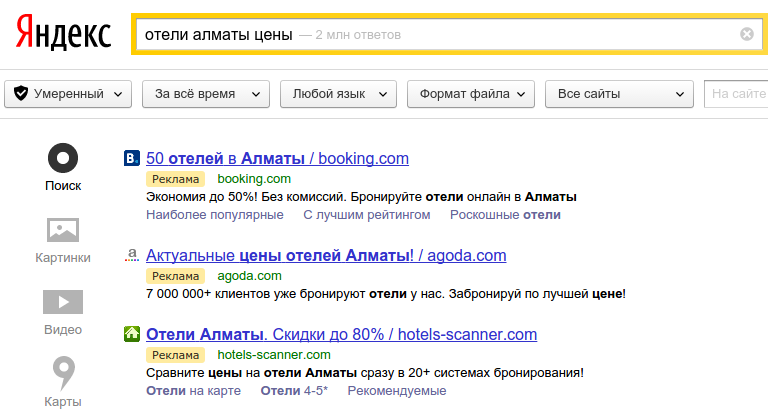Click the Agoda favicon
The image size is (768, 417).
point(132,255)
